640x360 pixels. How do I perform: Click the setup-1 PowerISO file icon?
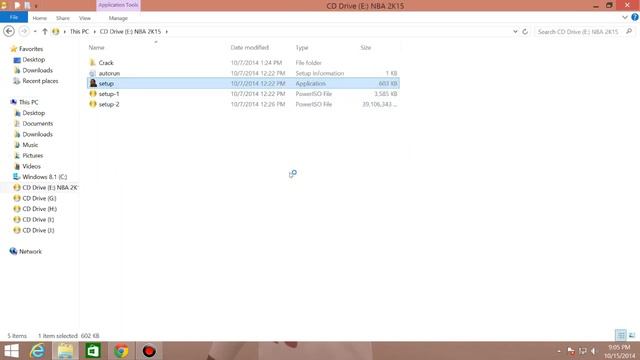pos(93,94)
